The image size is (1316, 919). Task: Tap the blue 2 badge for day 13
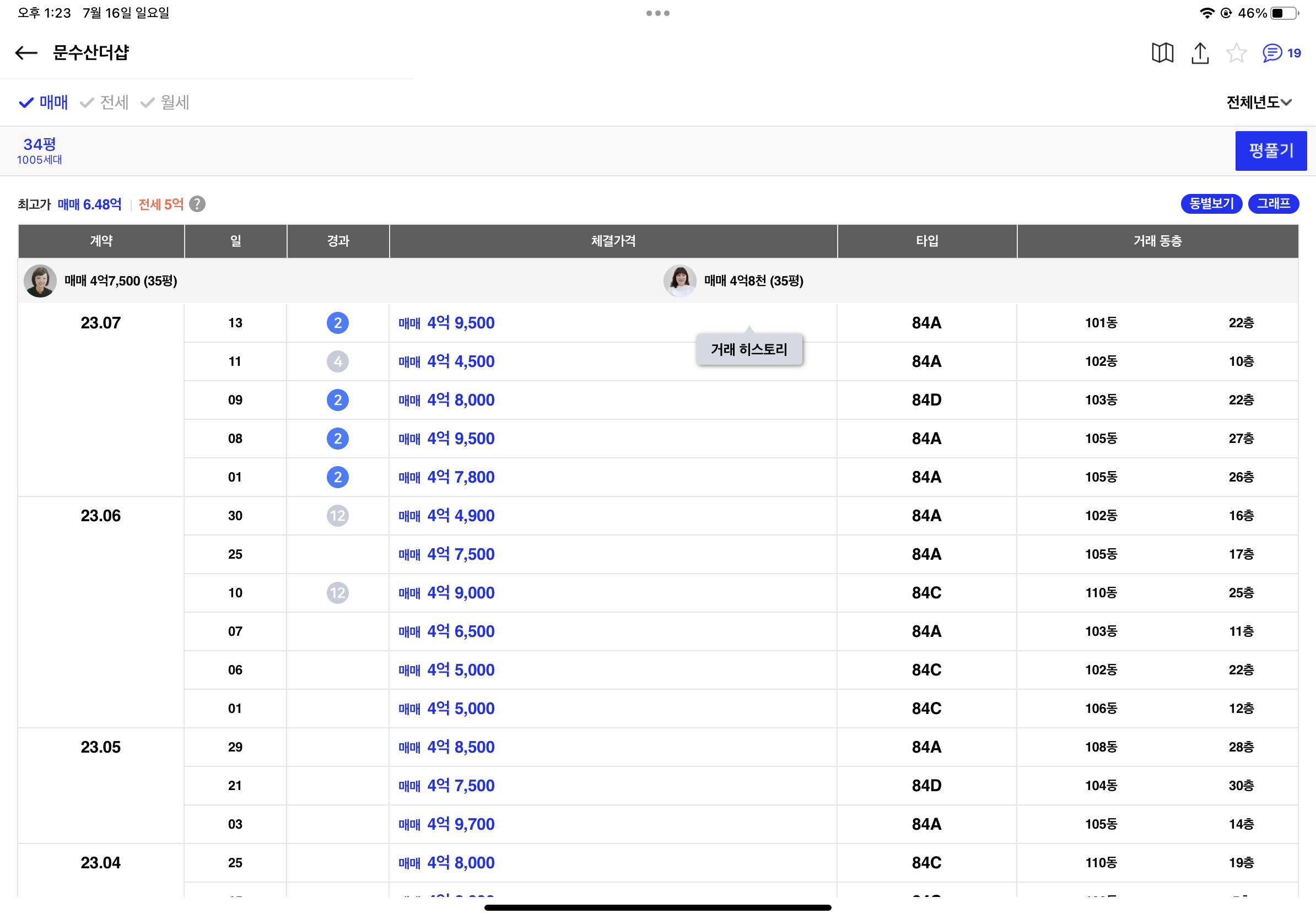[338, 323]
